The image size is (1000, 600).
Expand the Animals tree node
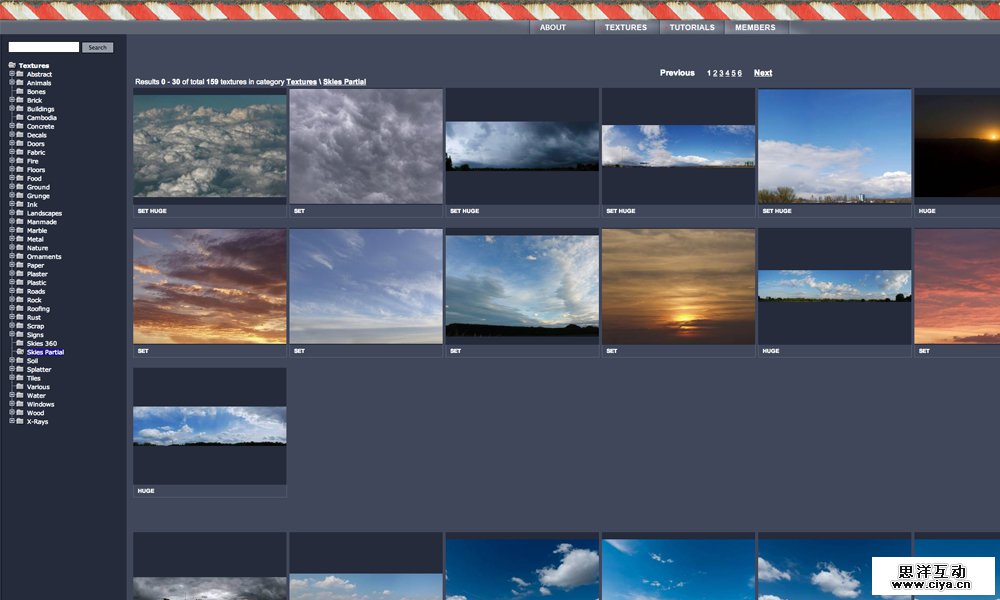pos(12,83)
